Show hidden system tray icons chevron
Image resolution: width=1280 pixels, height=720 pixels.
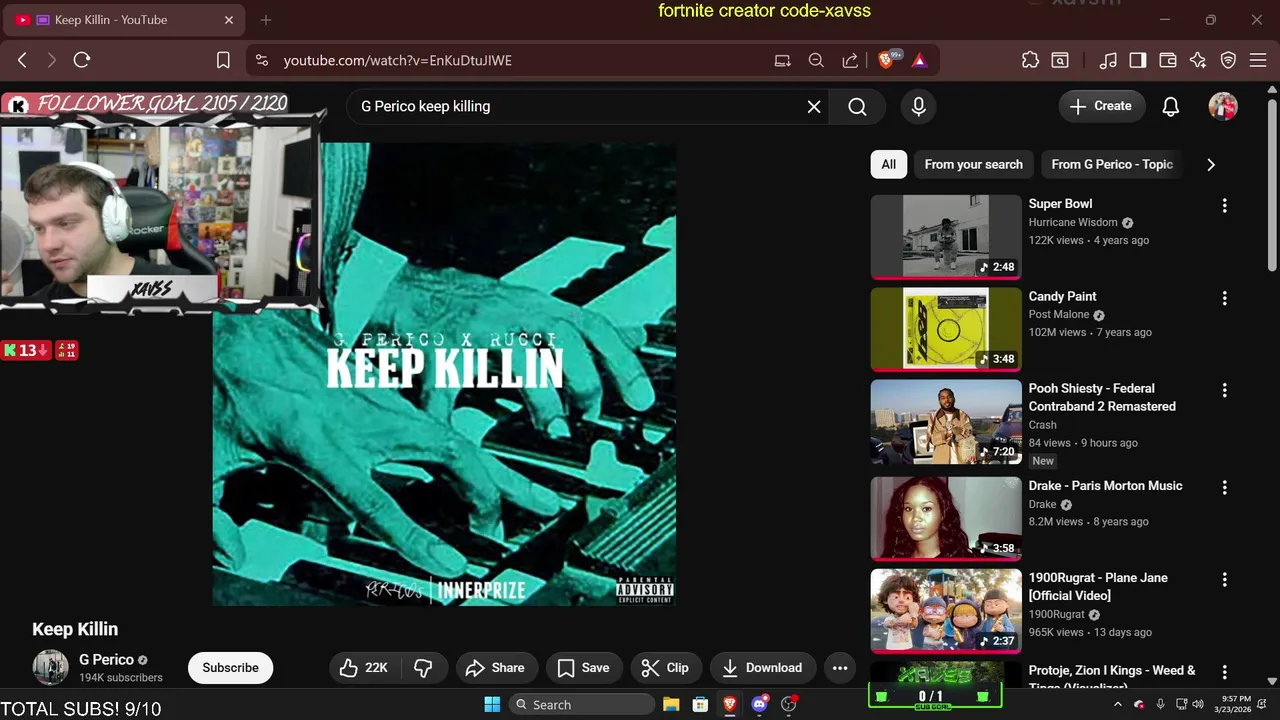coord(1118,704)
